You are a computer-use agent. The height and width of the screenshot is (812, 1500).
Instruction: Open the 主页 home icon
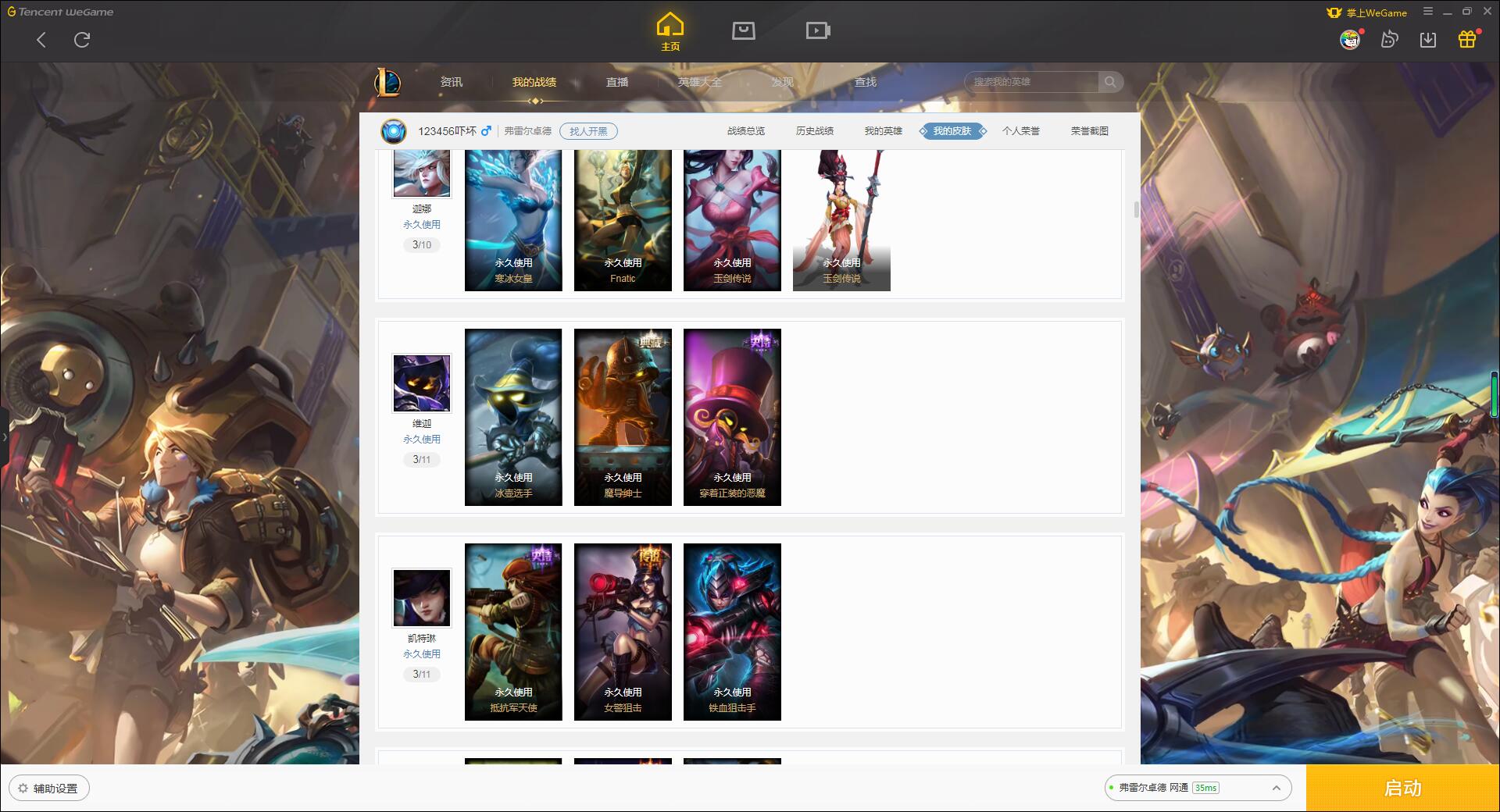pos(670,32)
